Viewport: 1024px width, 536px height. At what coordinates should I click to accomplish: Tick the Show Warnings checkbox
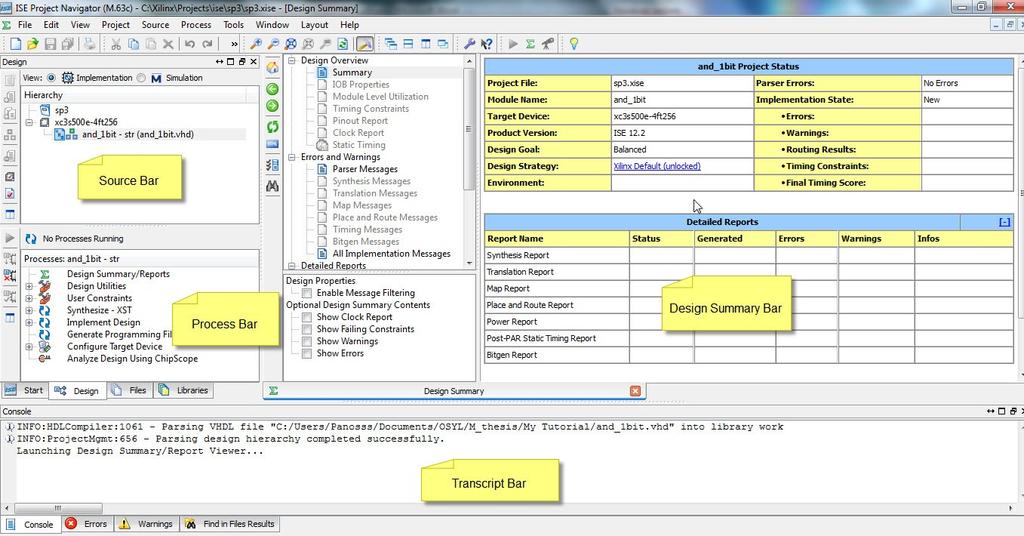click(306, 341)
